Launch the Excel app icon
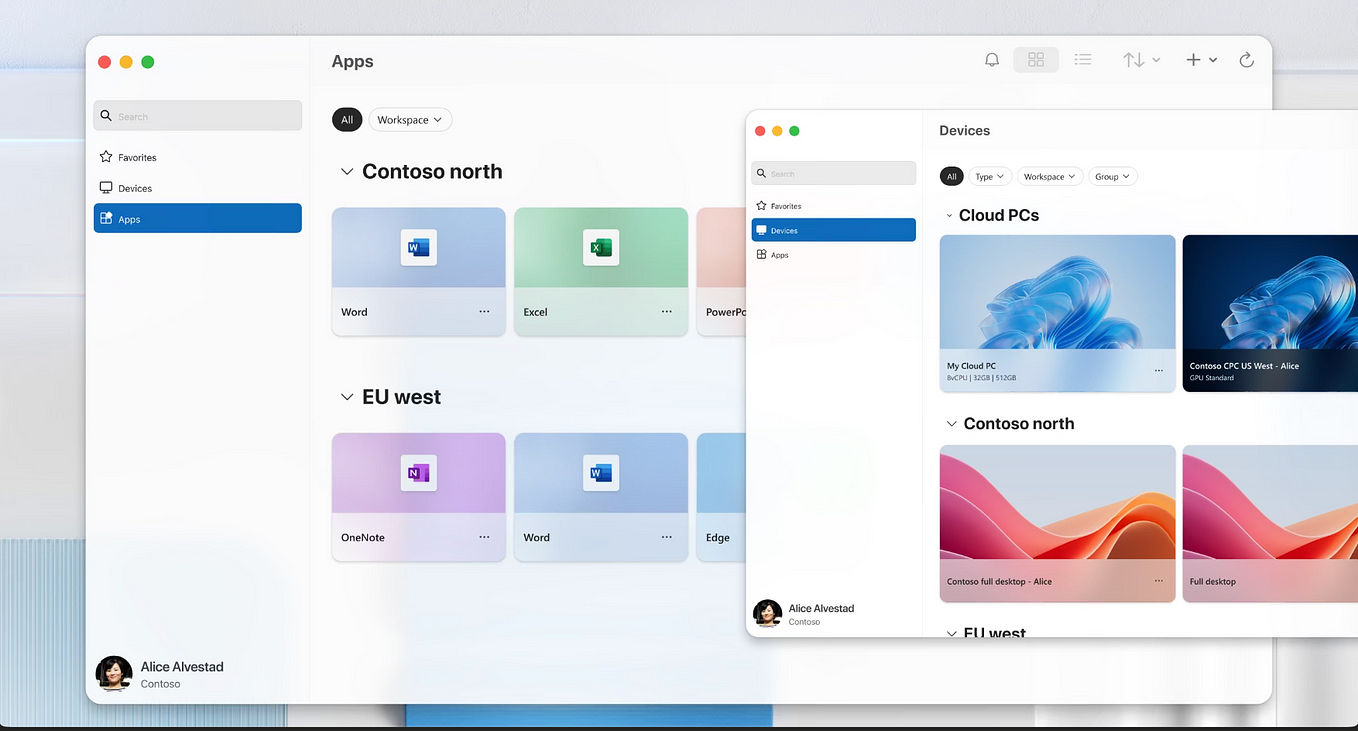 click(601, 247)
